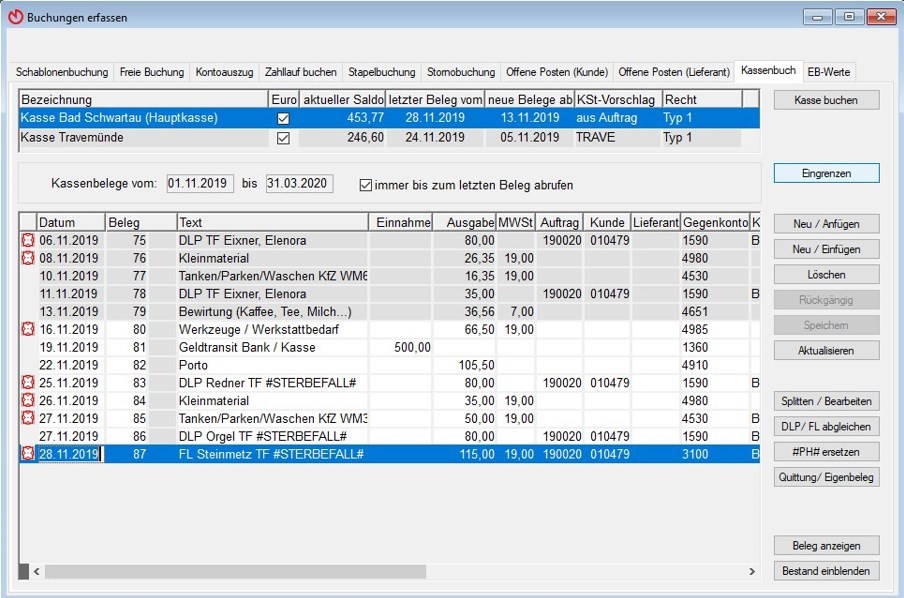The image size is (904, 598).
Task: Click the Aktualisieren button
Action: point(826,351)
